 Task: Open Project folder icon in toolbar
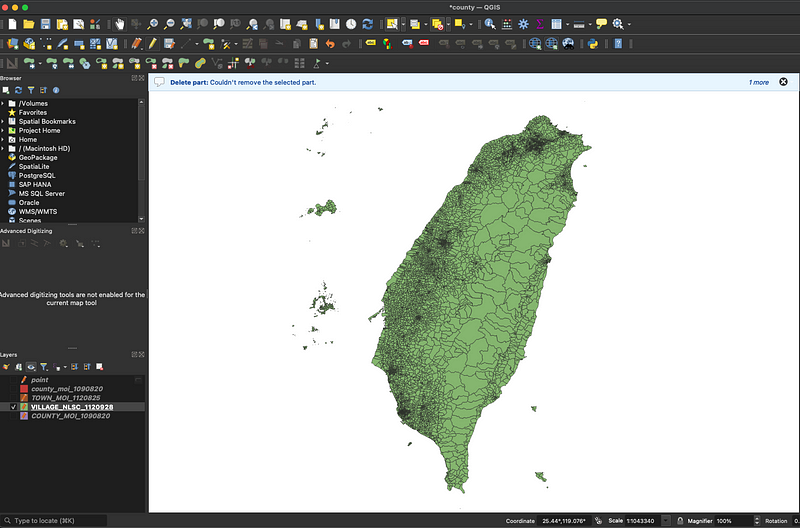tap(28, 23)
